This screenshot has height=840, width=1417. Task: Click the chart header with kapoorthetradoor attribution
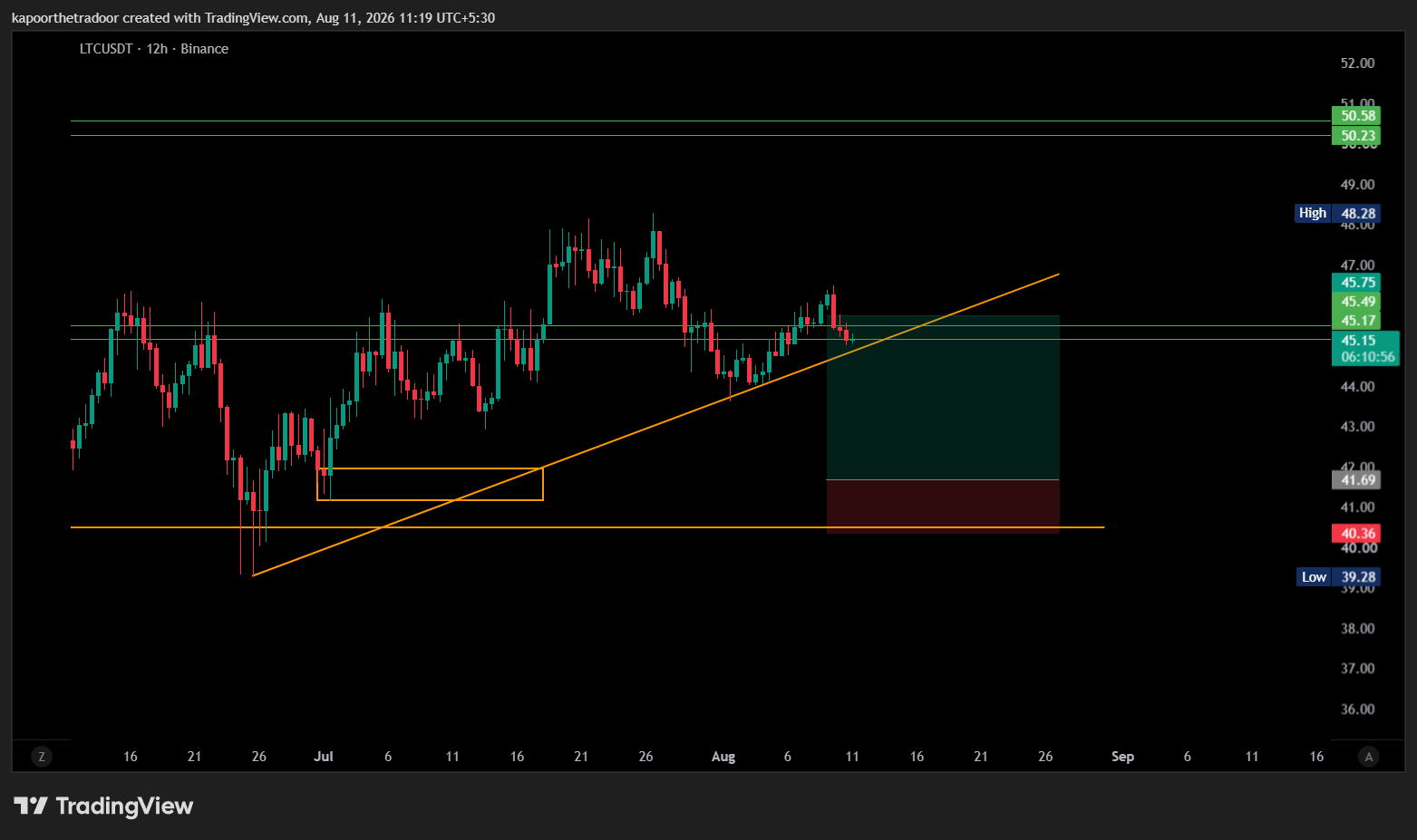coord(253,18)
